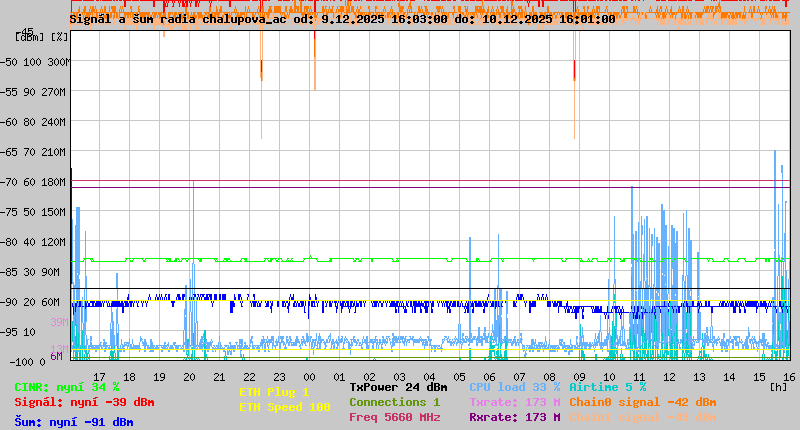Viewport: 800px width, 430px height.
Task: Click the '[h]' time axis unit label
Action: point(778,387)
